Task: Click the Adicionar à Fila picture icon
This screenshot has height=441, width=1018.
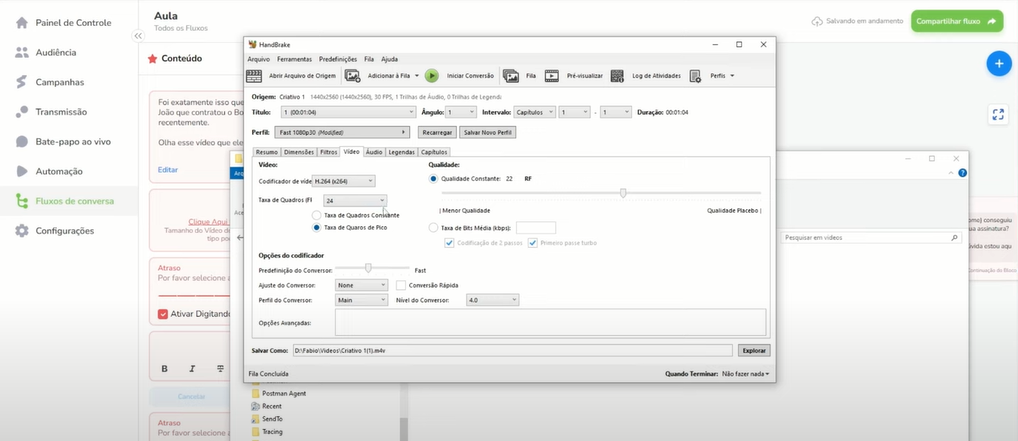Action: point(353,76)
